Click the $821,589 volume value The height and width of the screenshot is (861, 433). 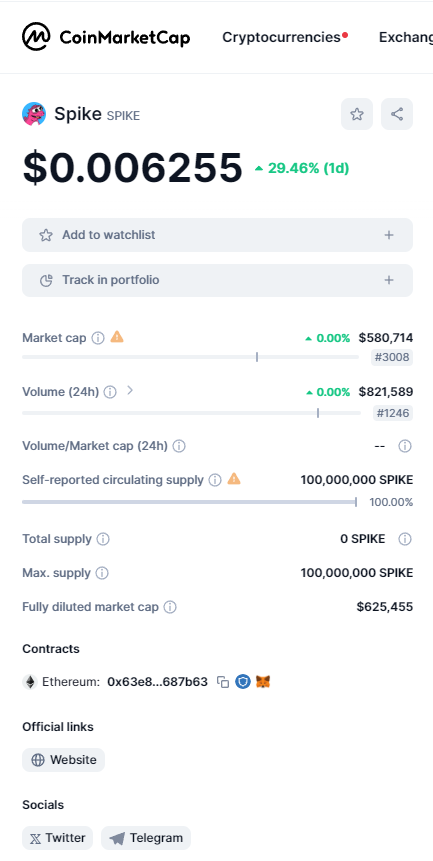386,392
